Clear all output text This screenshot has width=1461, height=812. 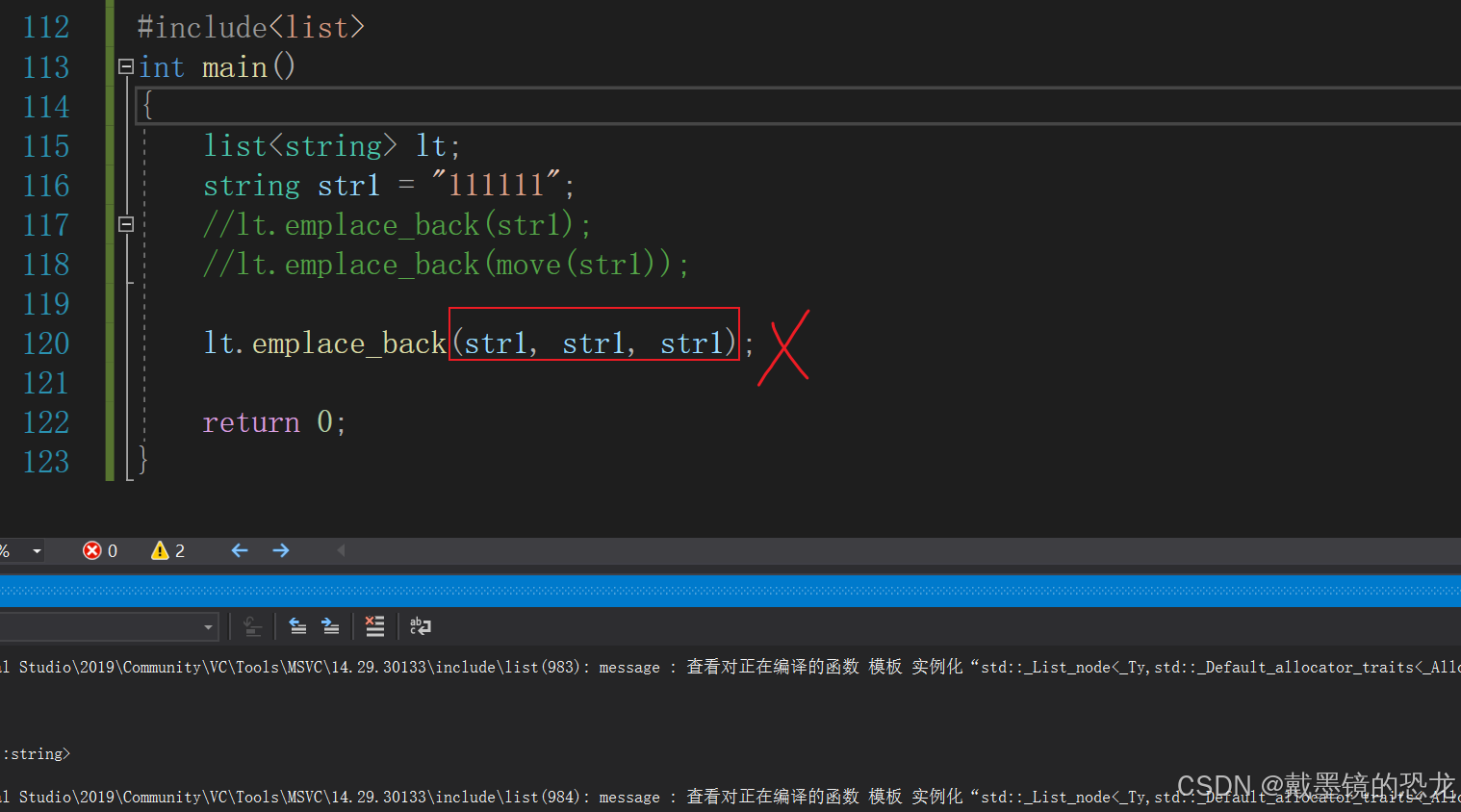point(374,626)
